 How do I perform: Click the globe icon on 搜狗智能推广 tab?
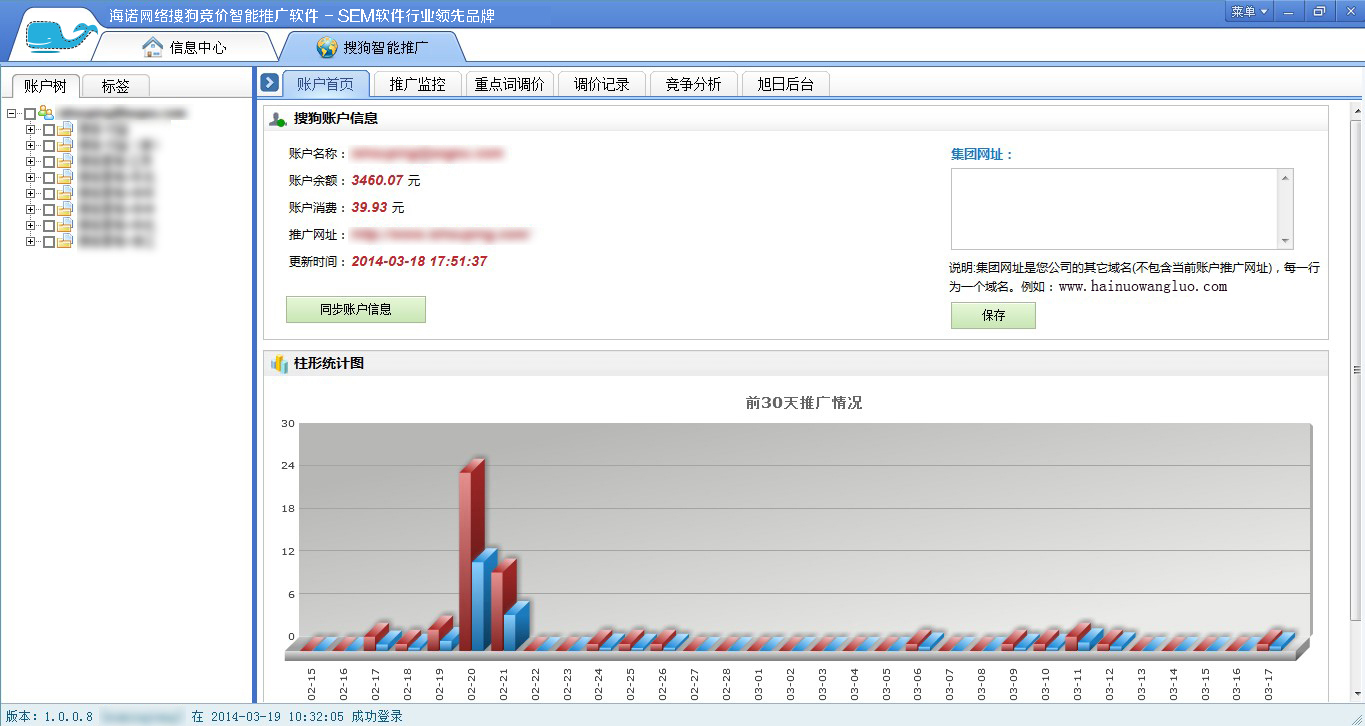(x=325, y=46)
